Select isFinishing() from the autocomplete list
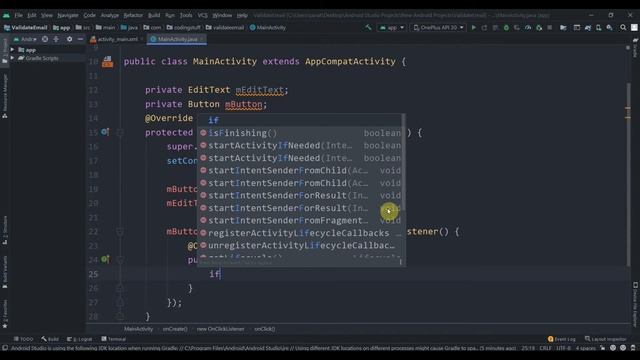 pos(302,133)
